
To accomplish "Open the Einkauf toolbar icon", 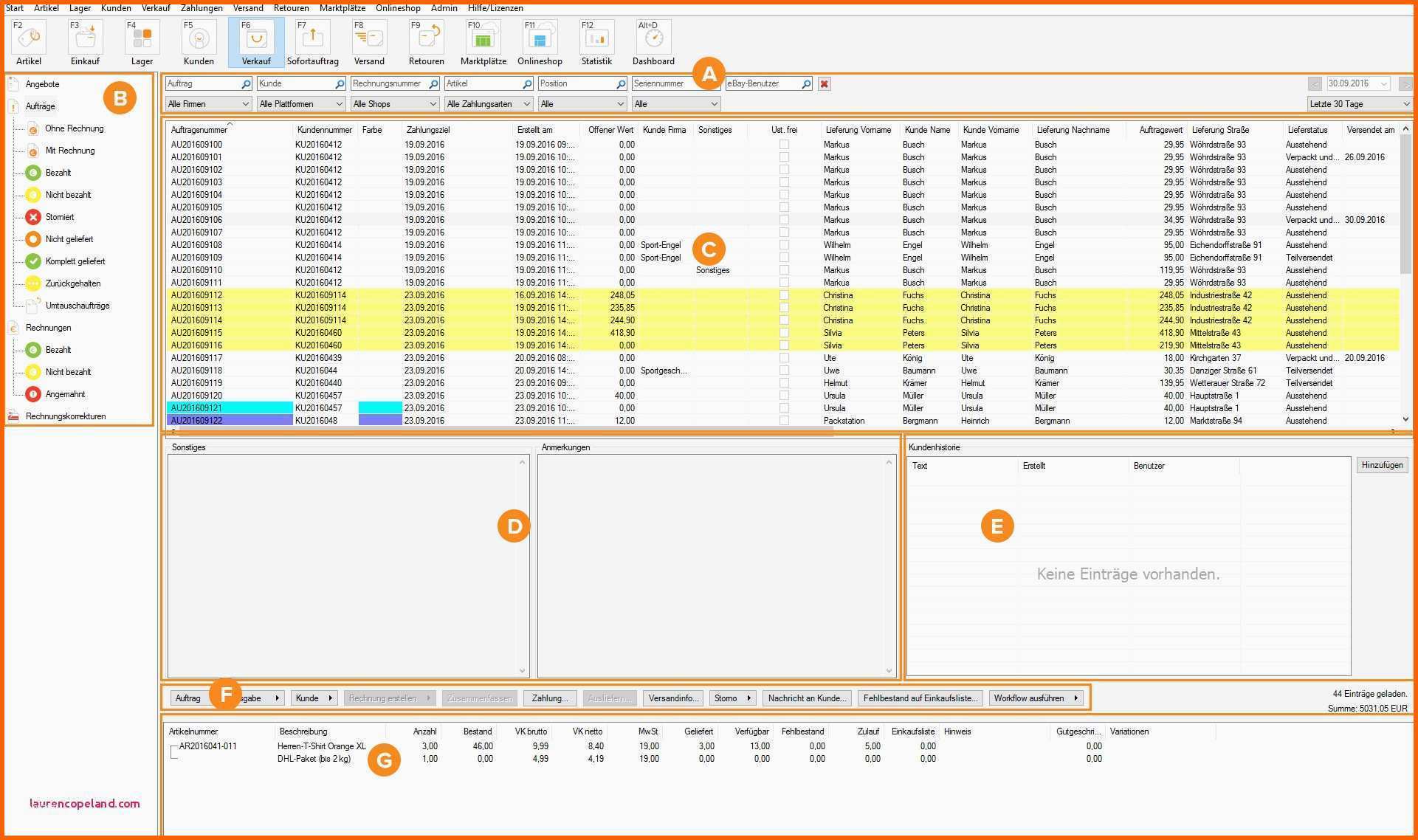I will click(85, 43).
